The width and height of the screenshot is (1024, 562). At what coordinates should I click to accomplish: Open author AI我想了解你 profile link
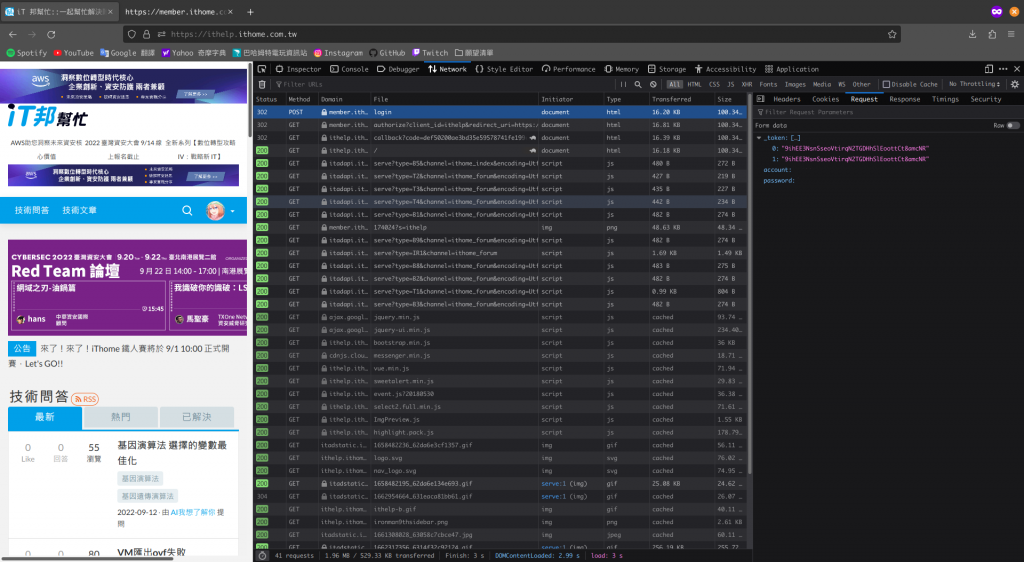(x=193, y=512)
